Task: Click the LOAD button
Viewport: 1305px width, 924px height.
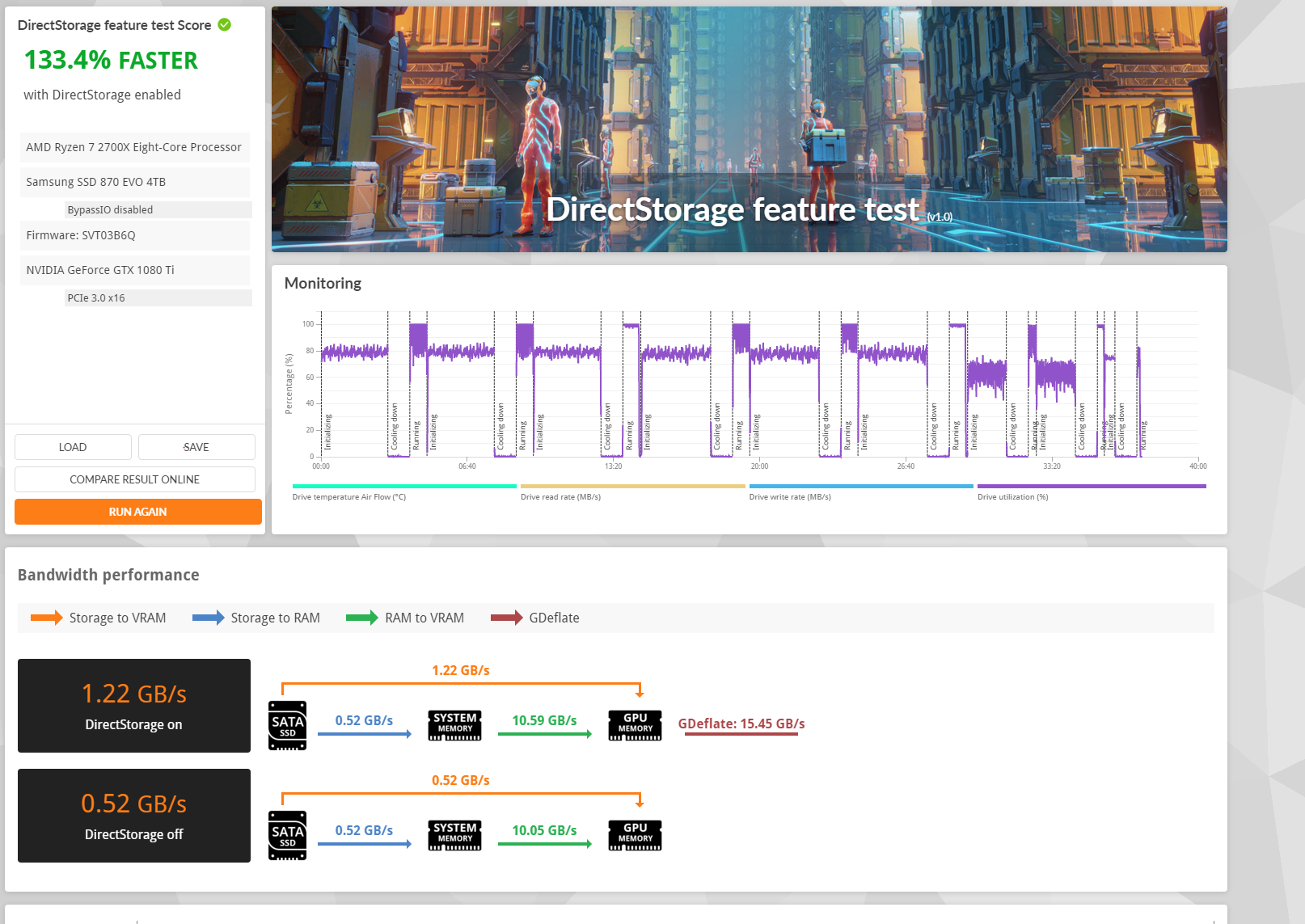Action: tap(72, 446)
